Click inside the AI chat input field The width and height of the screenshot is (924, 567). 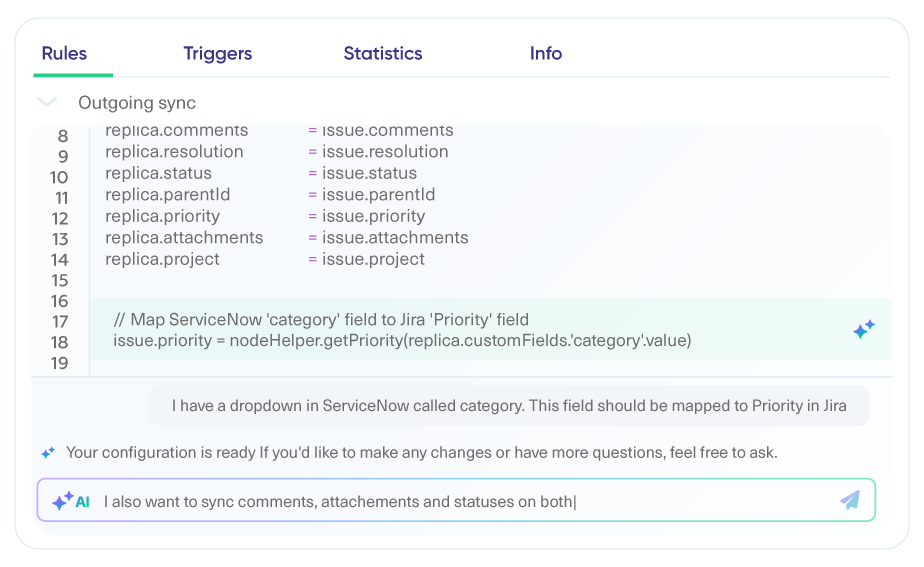point(460,501)
